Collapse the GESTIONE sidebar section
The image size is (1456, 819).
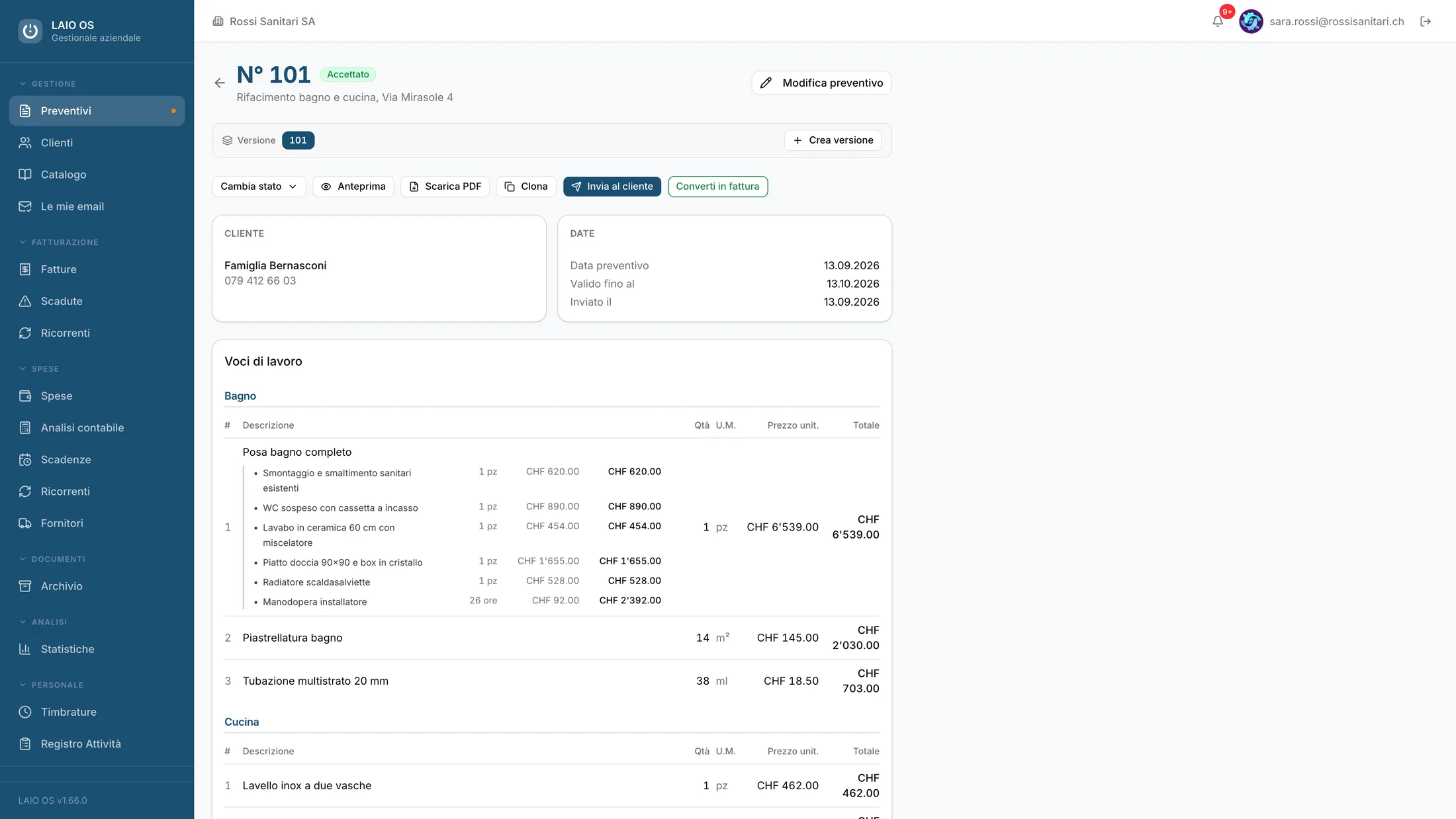(x=48, y=84)
